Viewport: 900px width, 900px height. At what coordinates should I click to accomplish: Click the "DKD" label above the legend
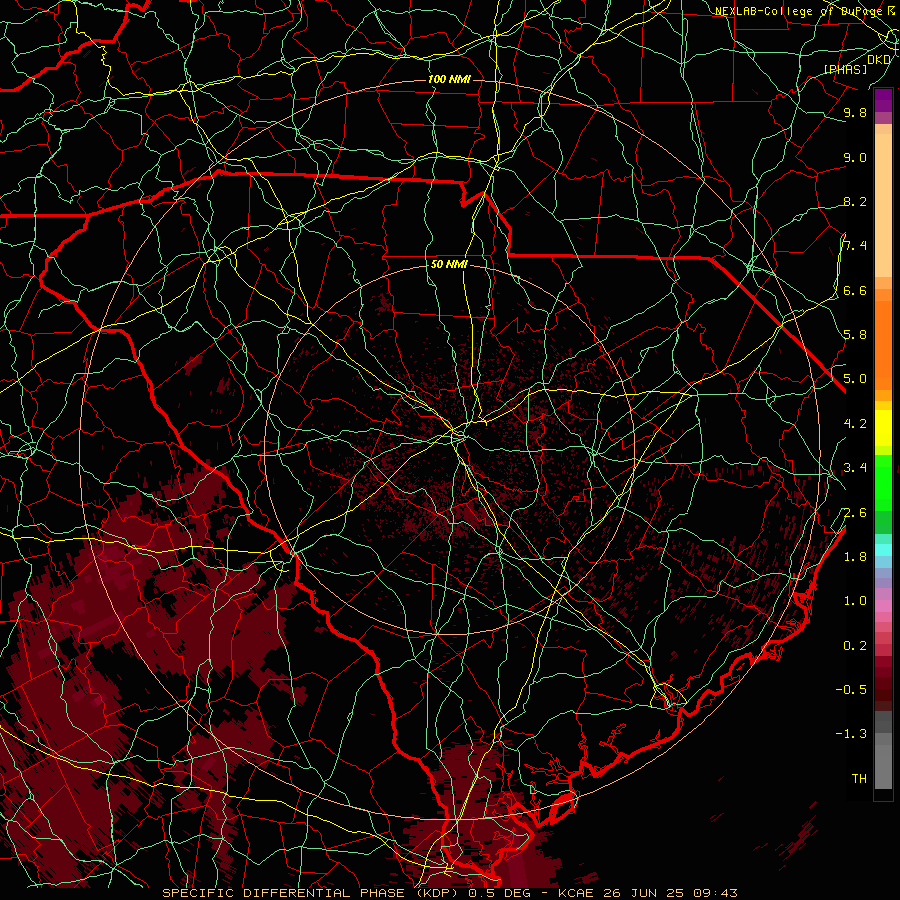pos(879,59)
